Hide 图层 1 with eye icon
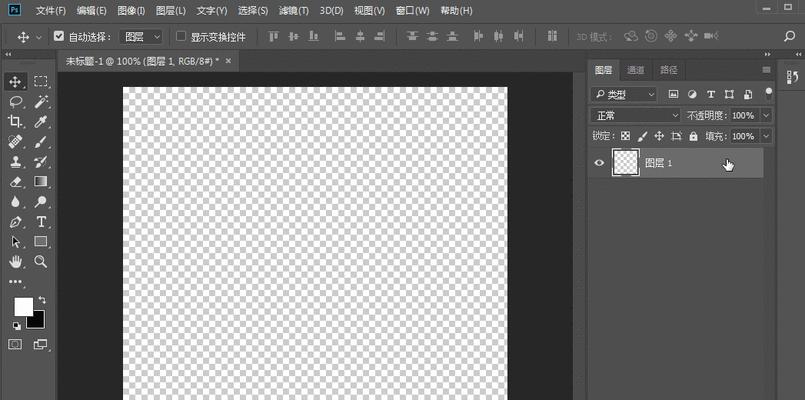This screenshot has height=400, width=805. point(599,163)
